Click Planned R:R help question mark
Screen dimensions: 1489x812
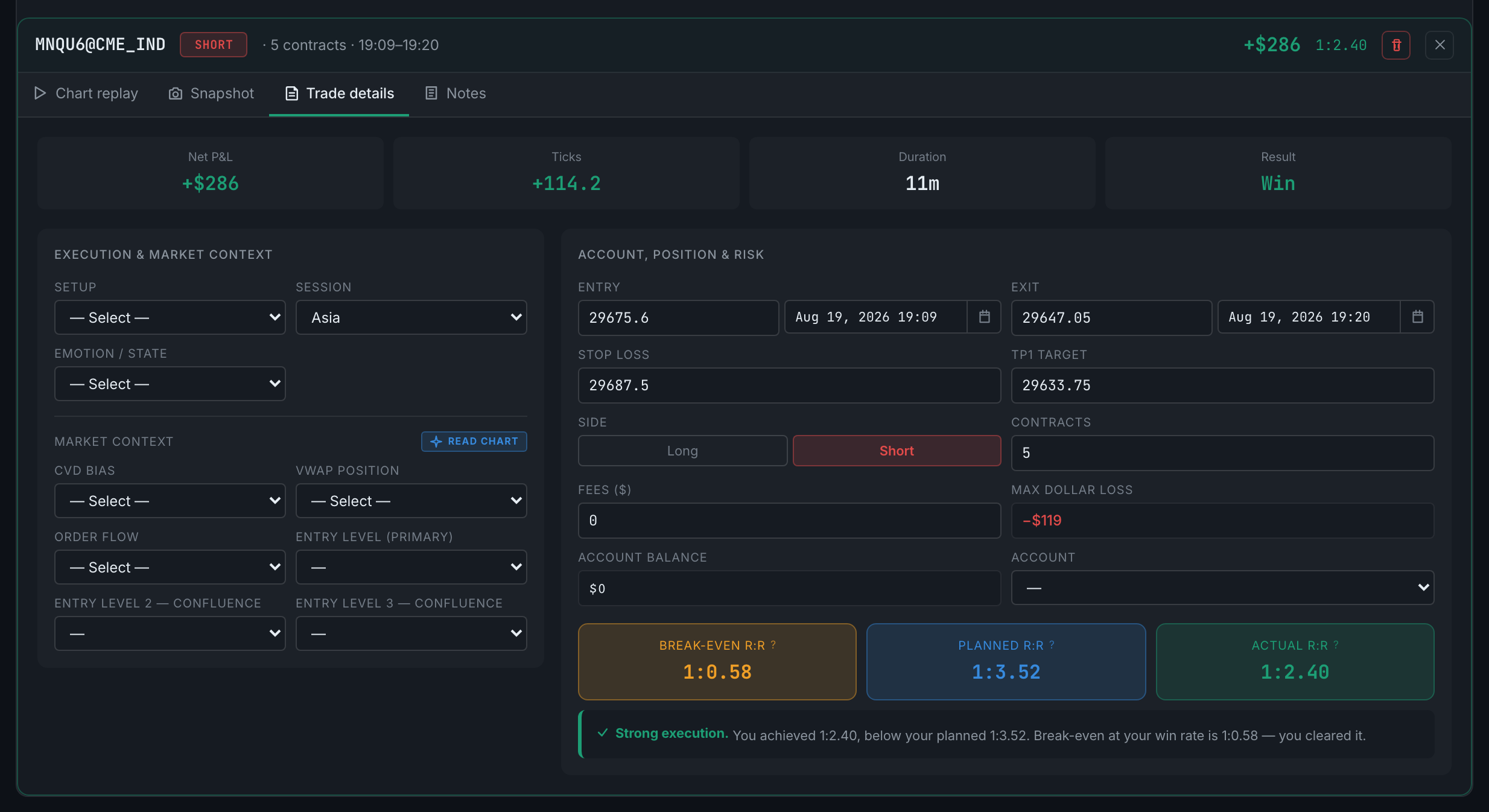(1052, 645)
